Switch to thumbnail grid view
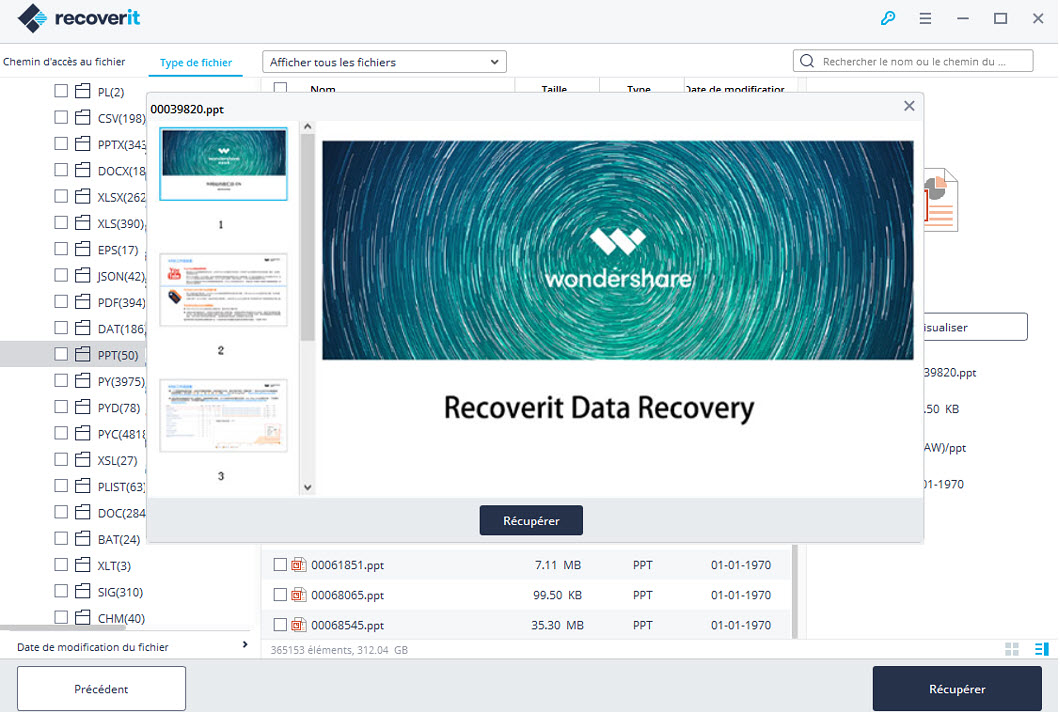Screen dimensions: 1060x712 pyautogui.click(x=1011, y=649)
